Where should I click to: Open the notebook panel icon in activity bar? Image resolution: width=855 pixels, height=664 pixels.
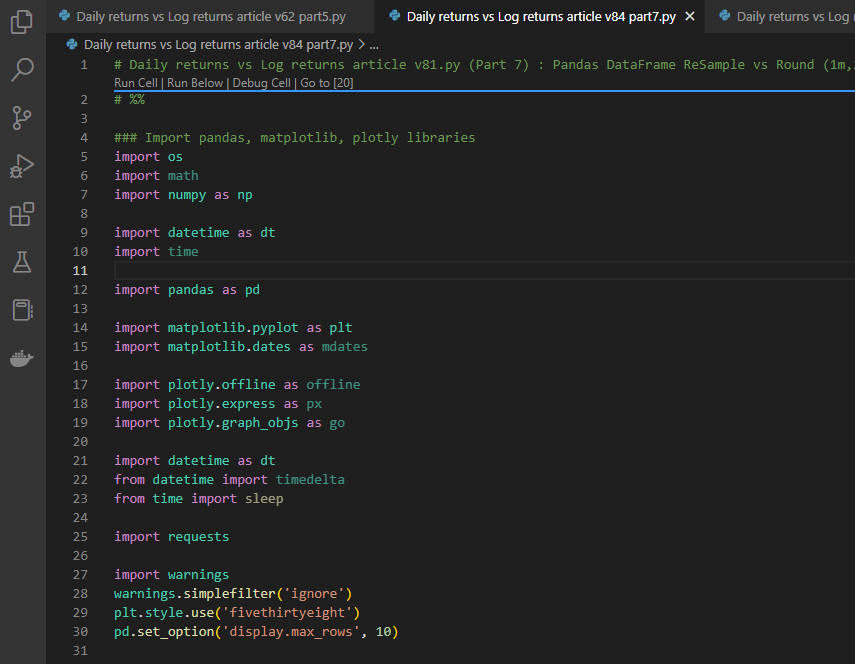pos(22,310)
